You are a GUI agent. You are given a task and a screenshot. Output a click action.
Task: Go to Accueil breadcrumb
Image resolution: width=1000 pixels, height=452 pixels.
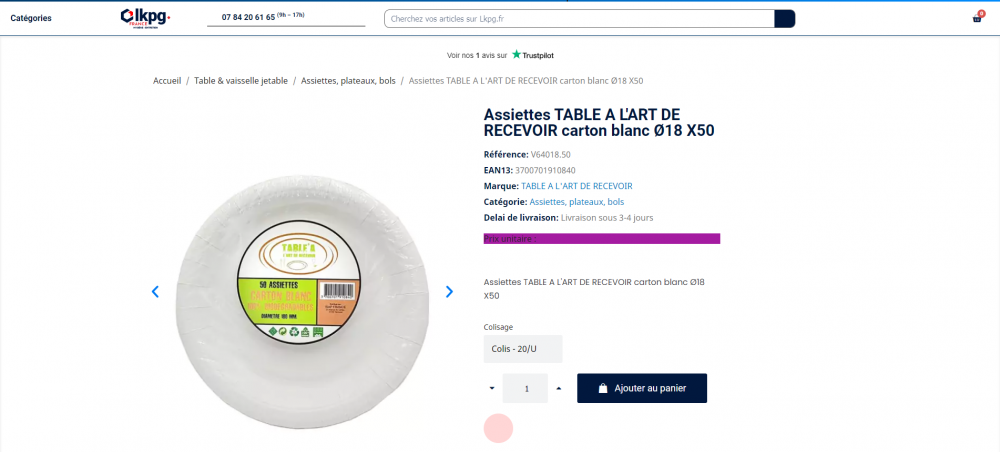tap(167, 80)
